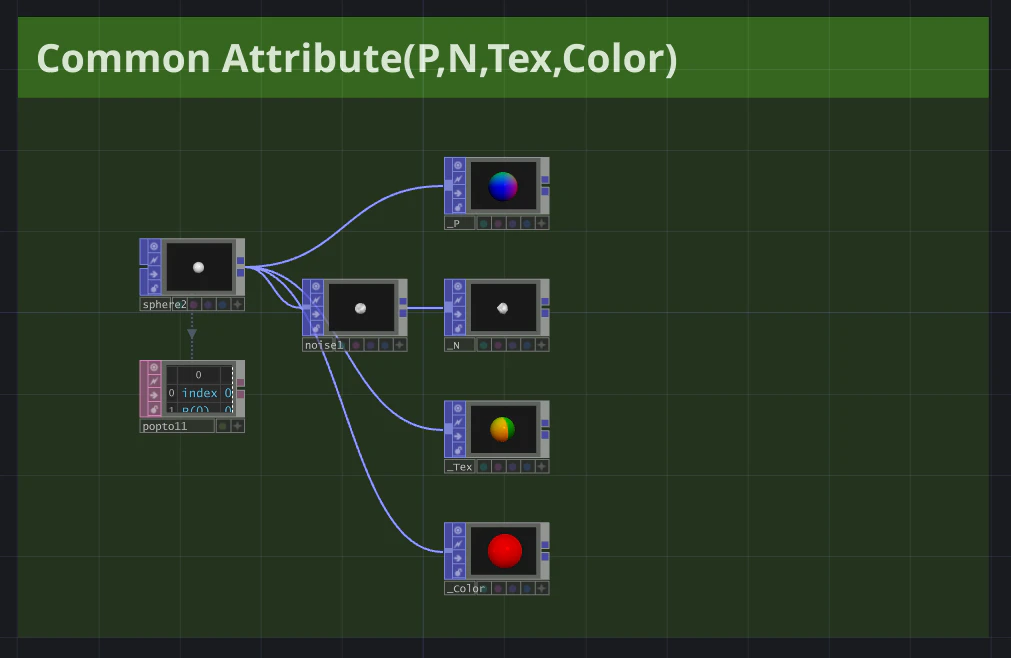The image size is (1011, 658).
Task: Click the _Tex node name label
Action: (460, 467)
